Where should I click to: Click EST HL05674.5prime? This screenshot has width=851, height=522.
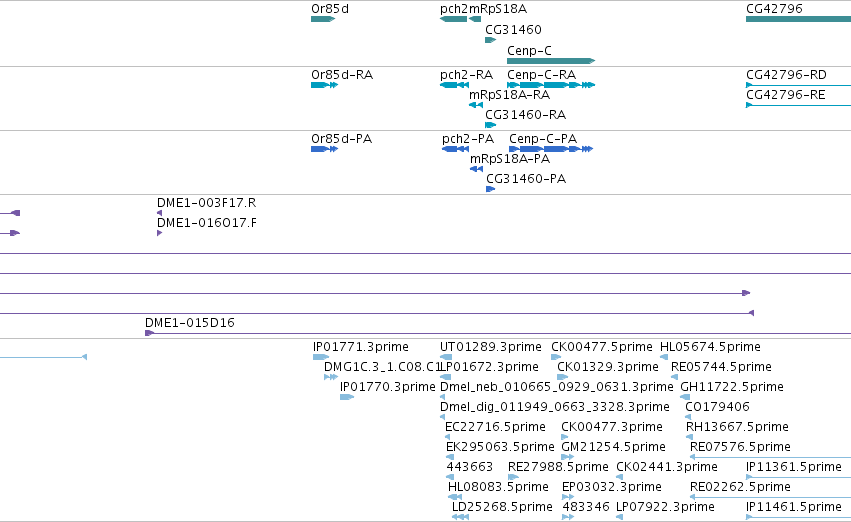coord(664,357)
